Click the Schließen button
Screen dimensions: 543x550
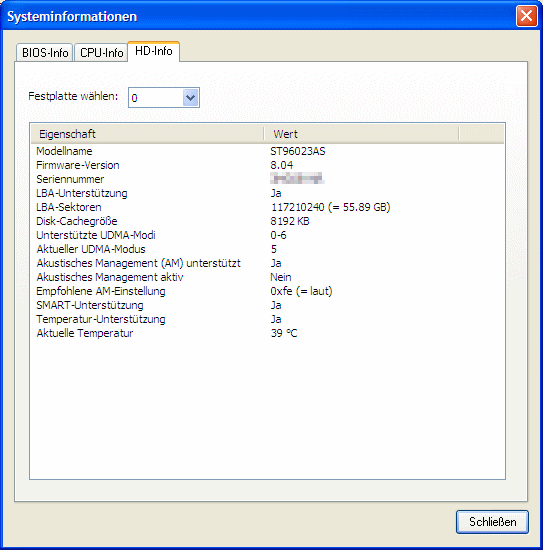[x=492, y=522]
